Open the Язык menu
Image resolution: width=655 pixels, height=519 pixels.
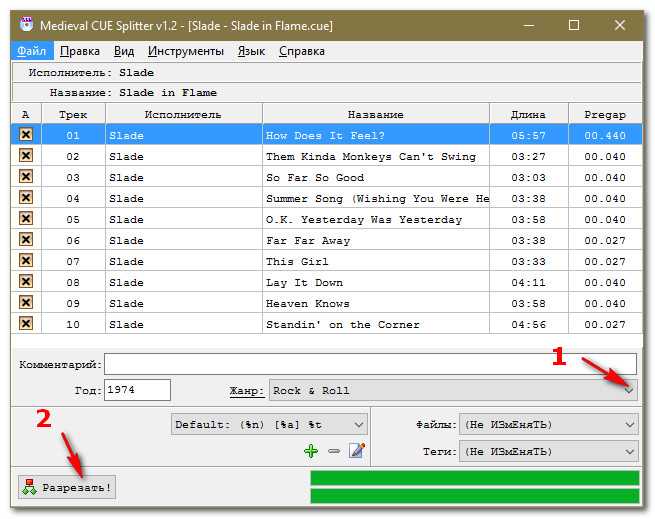[251, 51]
